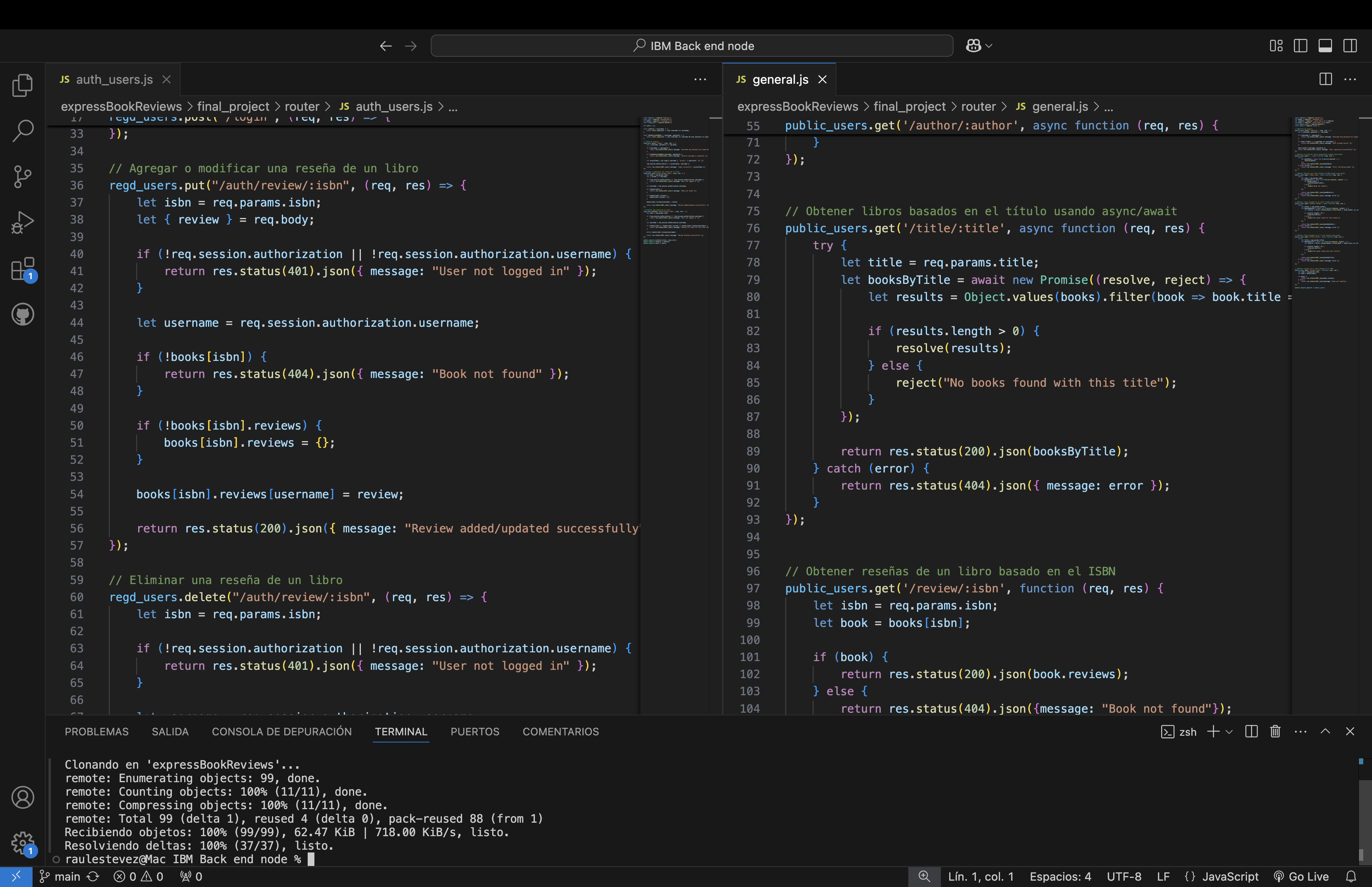Image resolution: width=1372 pixels, height=887 pixels.
Task: Switch to the PROBLEMAS panel tab
Action: click(97, 731)
